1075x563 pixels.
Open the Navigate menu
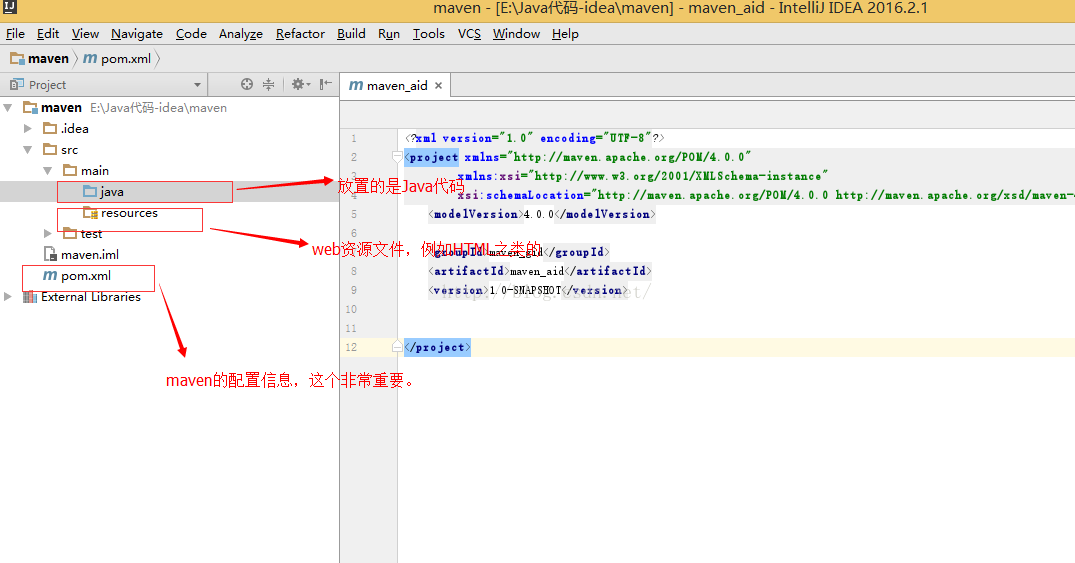pos(136,34)
